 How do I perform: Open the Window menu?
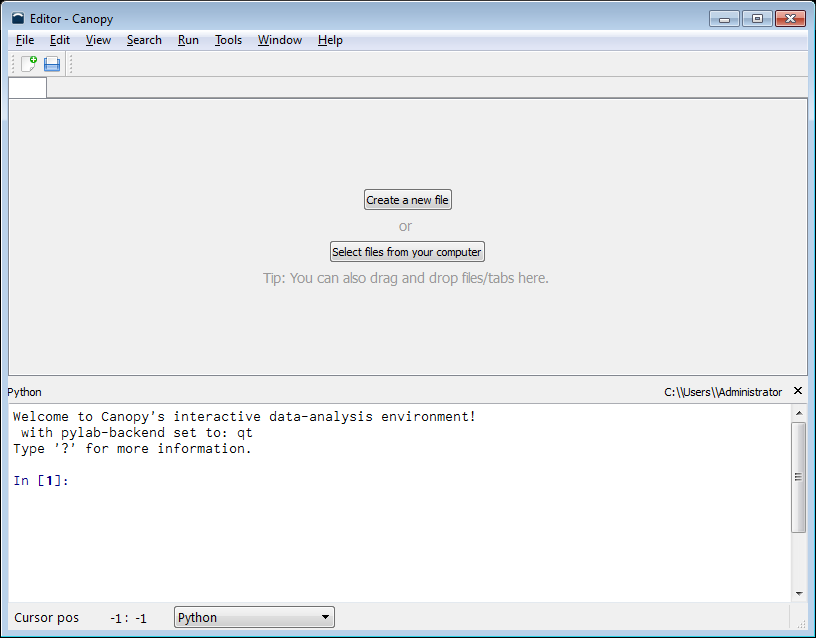280,40
